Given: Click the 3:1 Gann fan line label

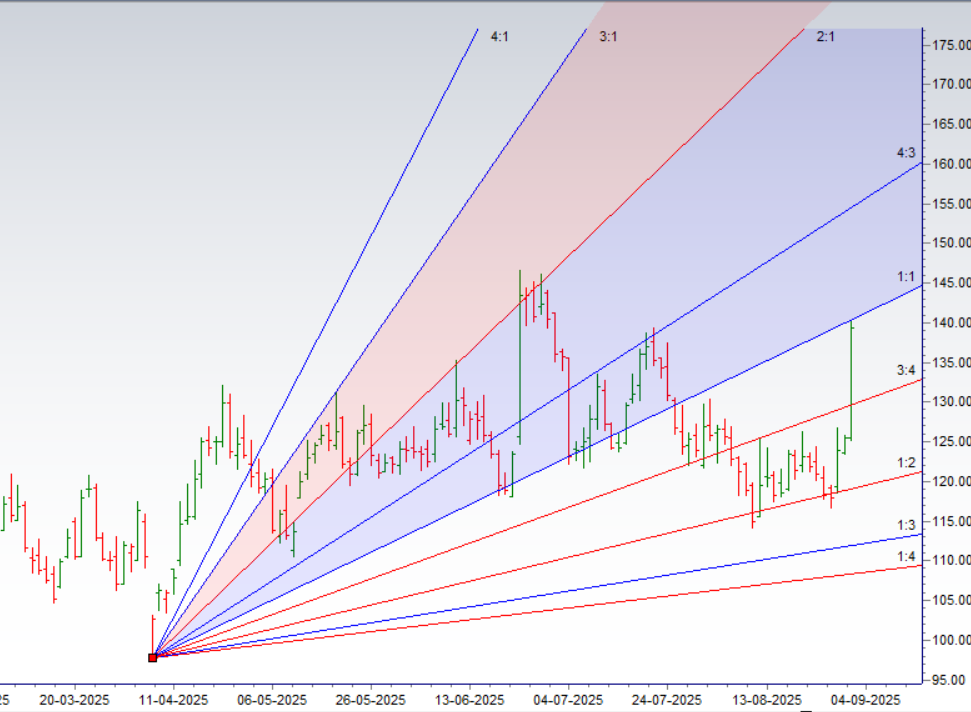Looking at the screenshot, I should pyautogui.click(x=608, y=36).
